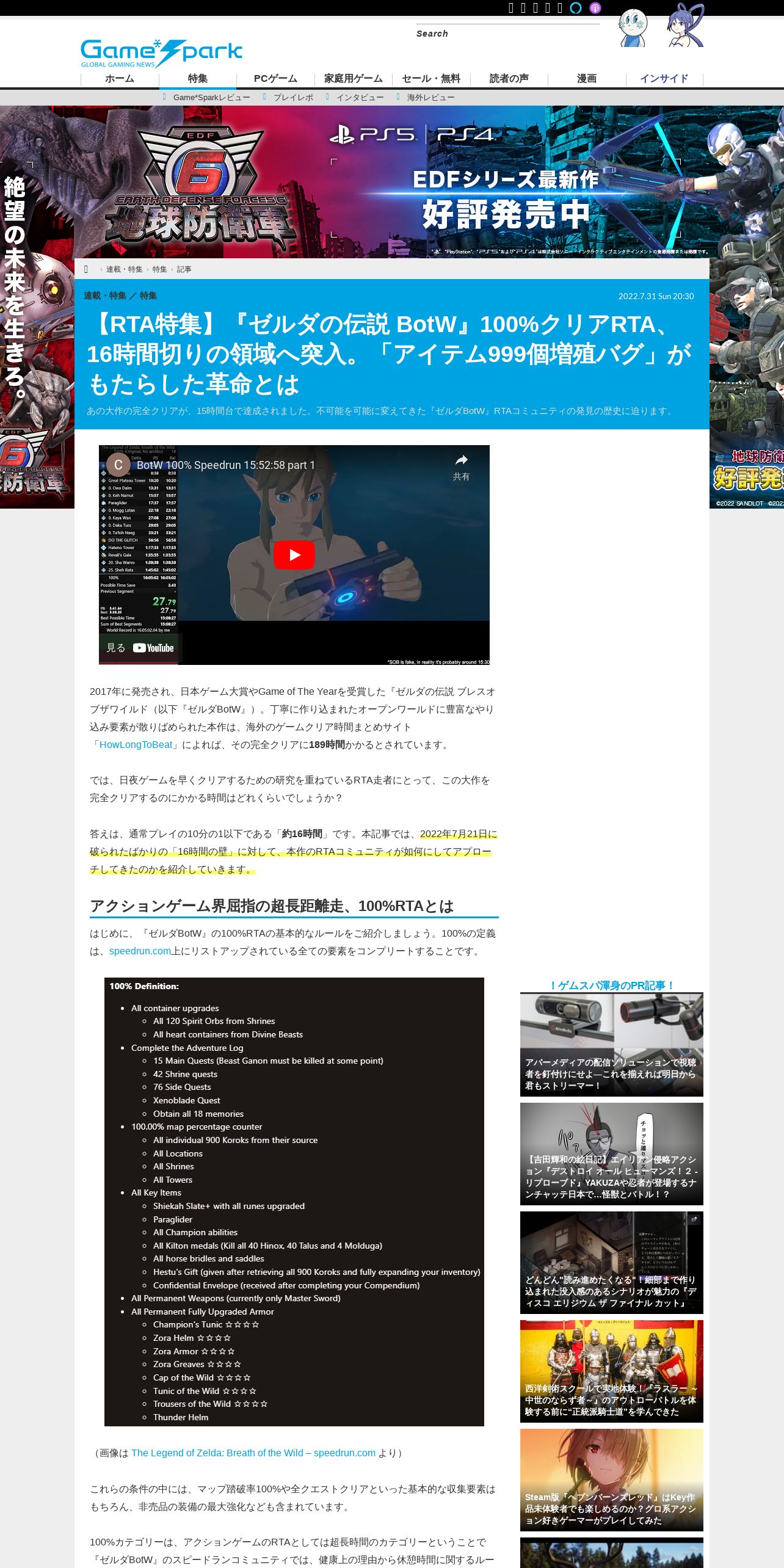Click the ！ゲムスパ渾身のPR記事！ sidebar heading

click(612, 985)
